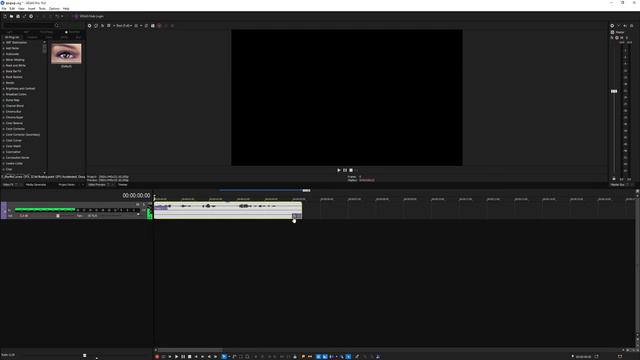The height and width of the screenshot is (360, 640).
Task: Toggle Enable Snapping in the bottom toolbar
Action: tap(318, 357)
